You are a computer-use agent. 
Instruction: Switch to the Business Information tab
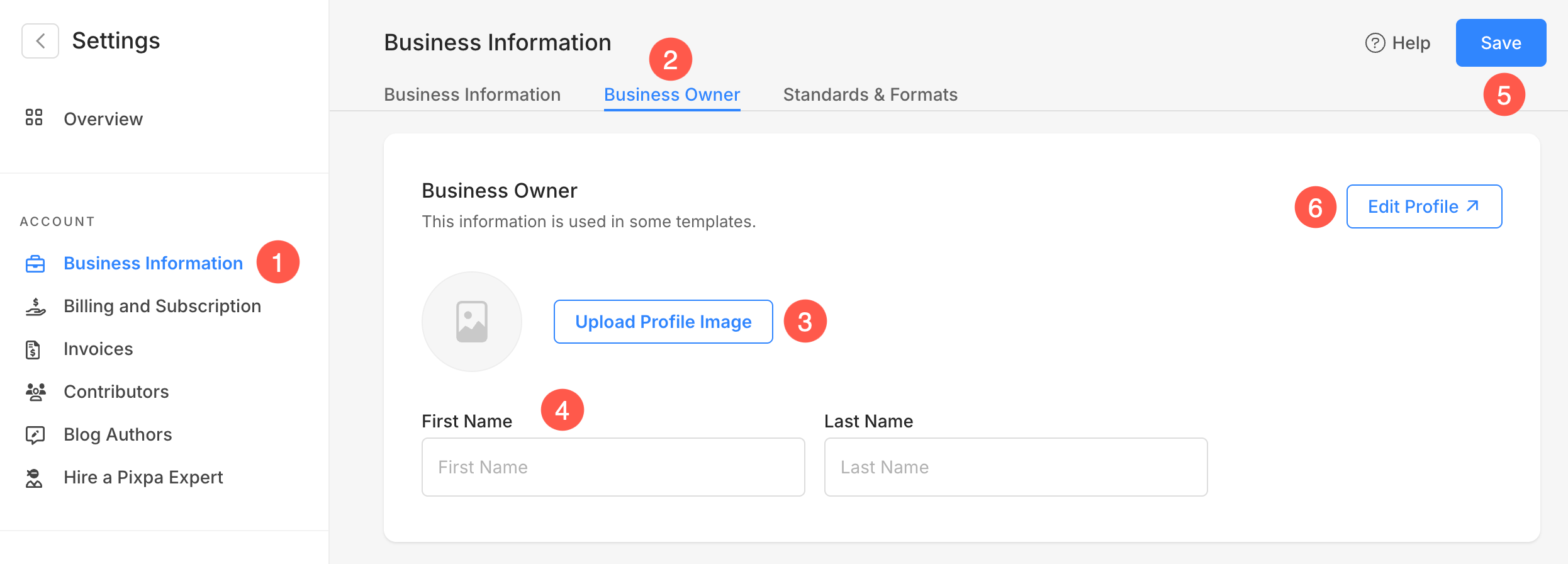click(472, 94)
